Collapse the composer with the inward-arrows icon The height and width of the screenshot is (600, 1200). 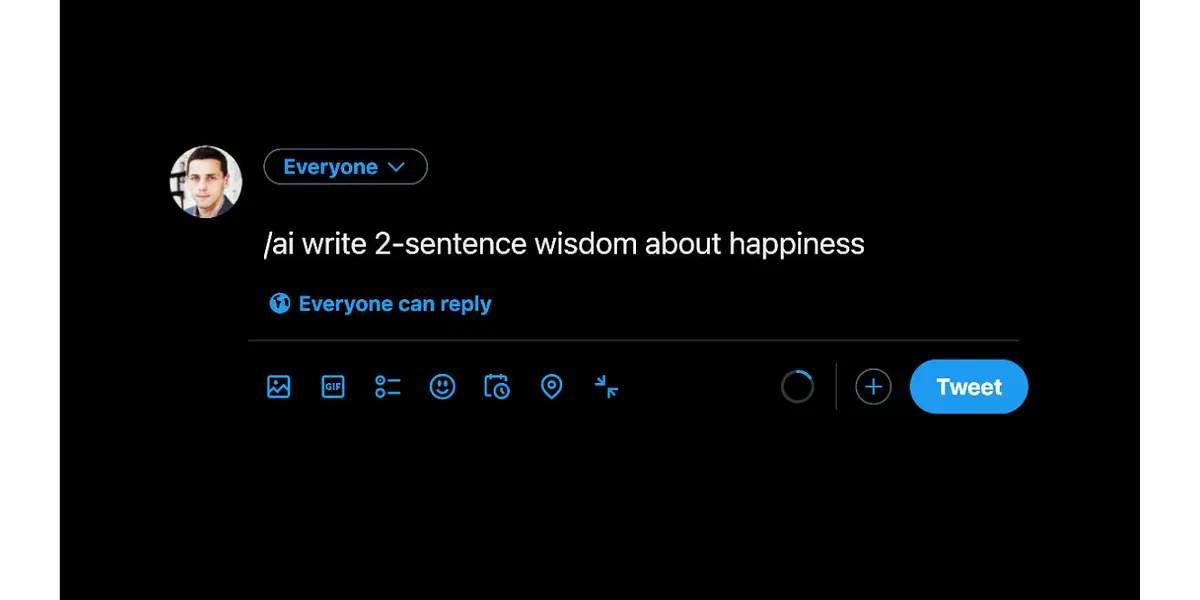click(x=606, y=387)
